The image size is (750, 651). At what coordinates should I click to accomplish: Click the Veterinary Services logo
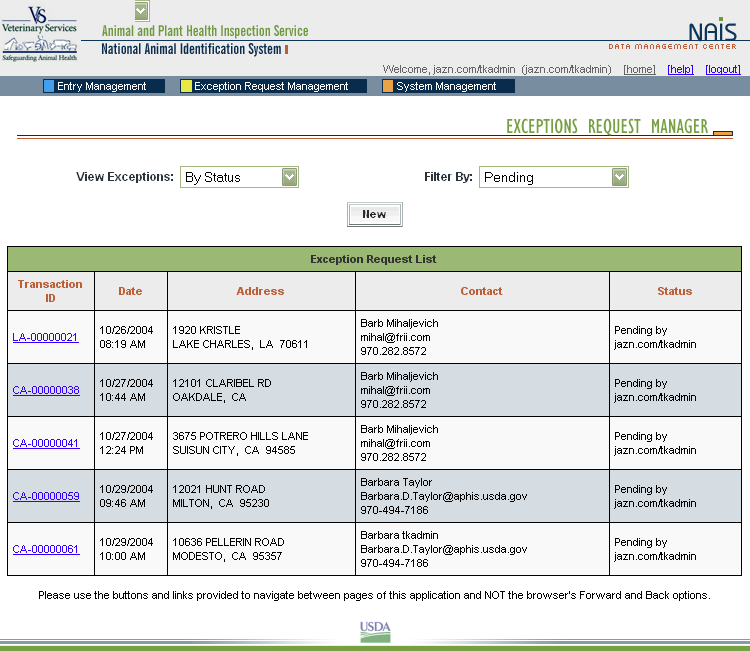point(40,33)
